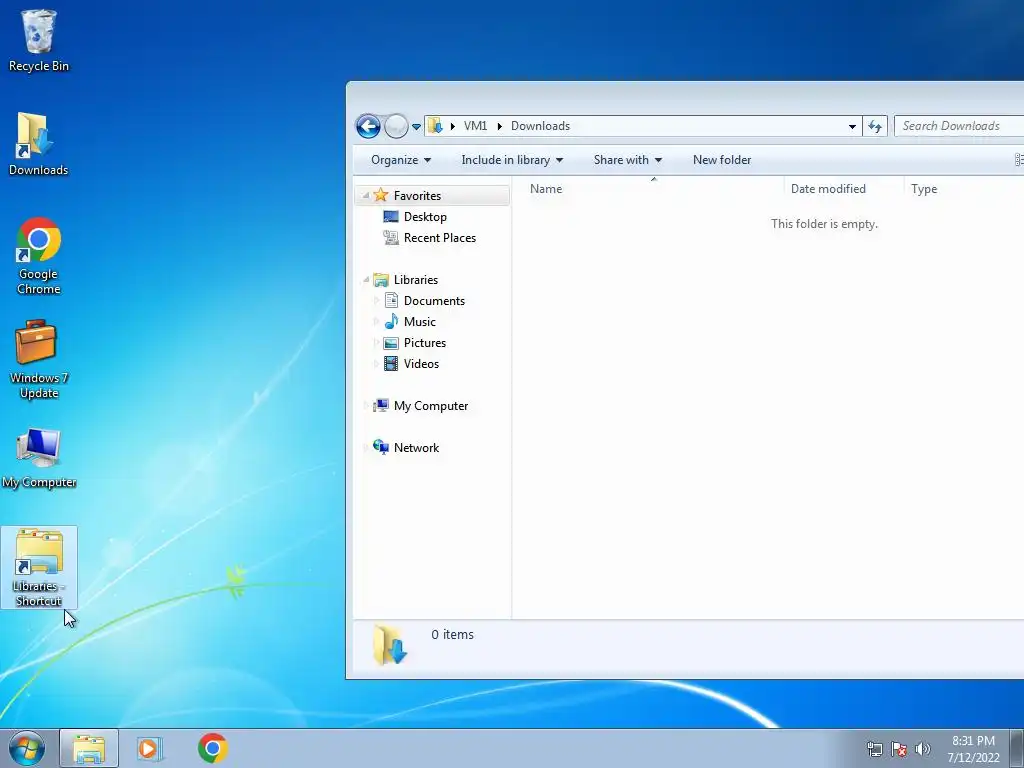Open the dropdown arrow before VM1
This screenshot has width=1024, height=768.
453,126
